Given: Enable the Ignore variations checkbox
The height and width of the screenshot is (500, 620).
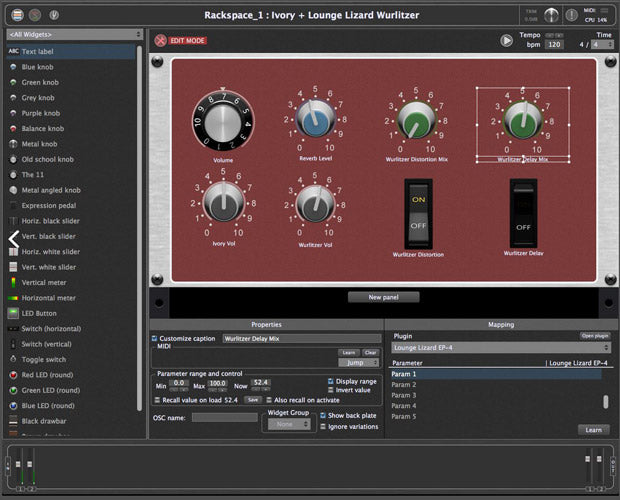Looking at the screenshot, I should click(323, 426).
